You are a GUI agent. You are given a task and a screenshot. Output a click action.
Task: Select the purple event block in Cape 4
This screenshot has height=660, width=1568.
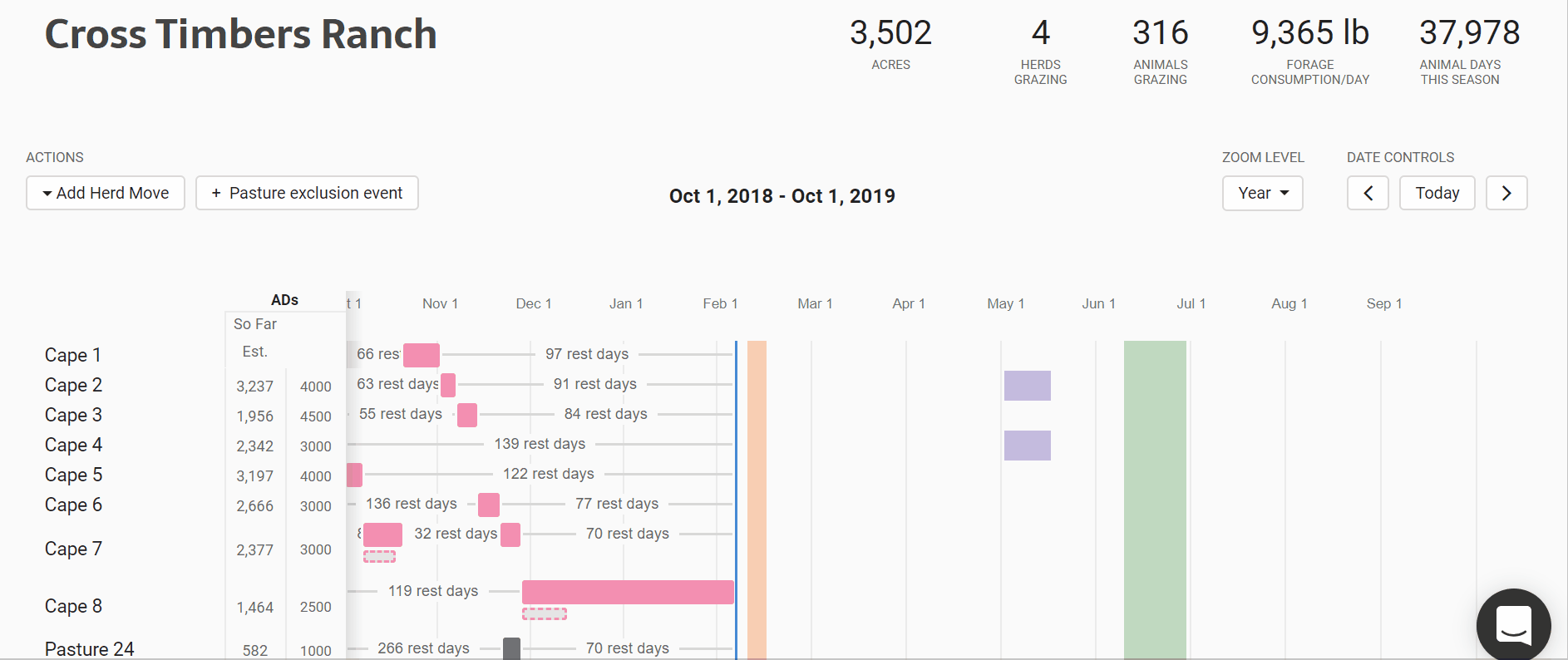pos(1027,446)
